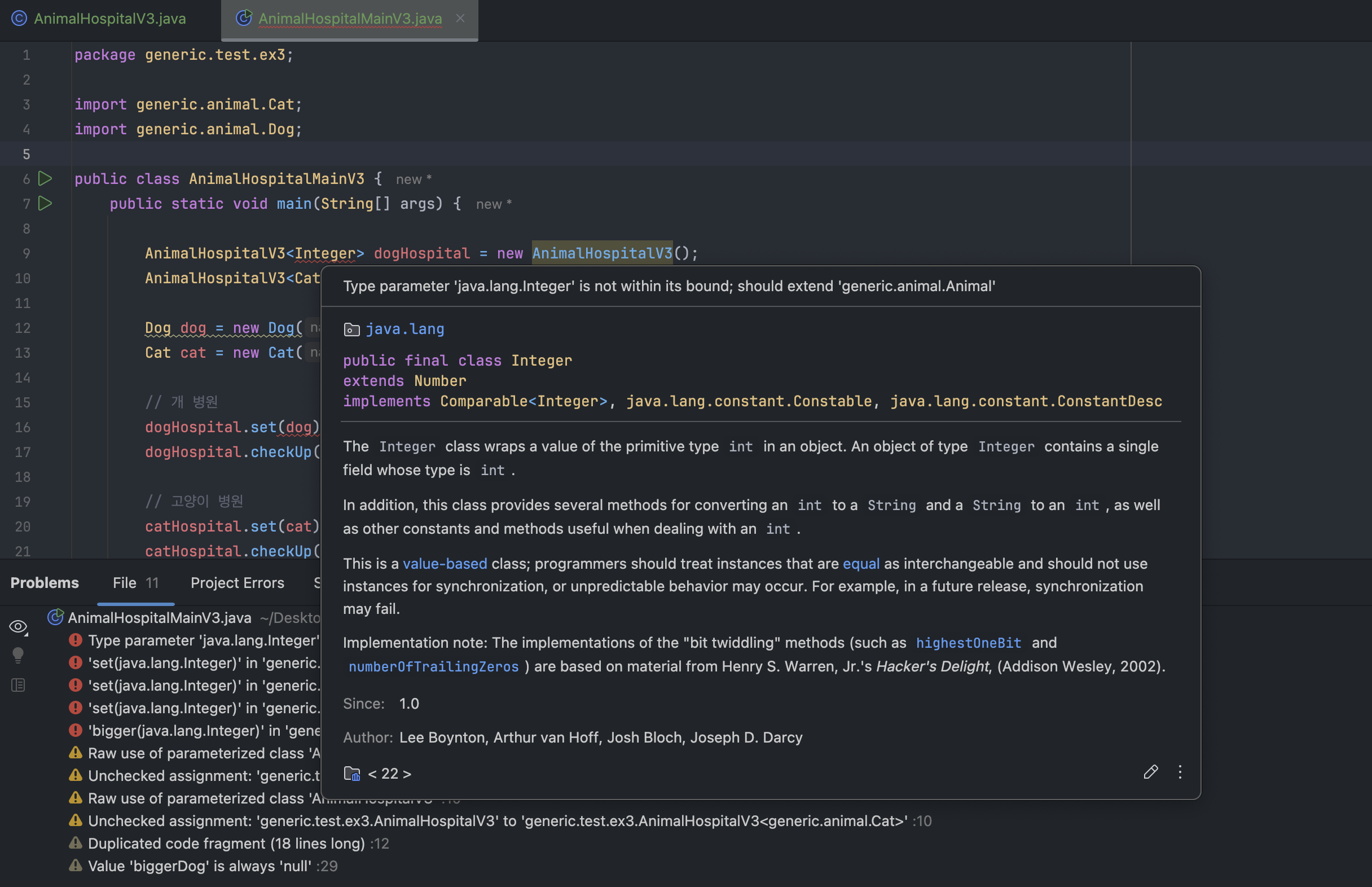Click the java.lang package folder icon
Viewport: 1372px width, 887px height.
click(351, 330)
